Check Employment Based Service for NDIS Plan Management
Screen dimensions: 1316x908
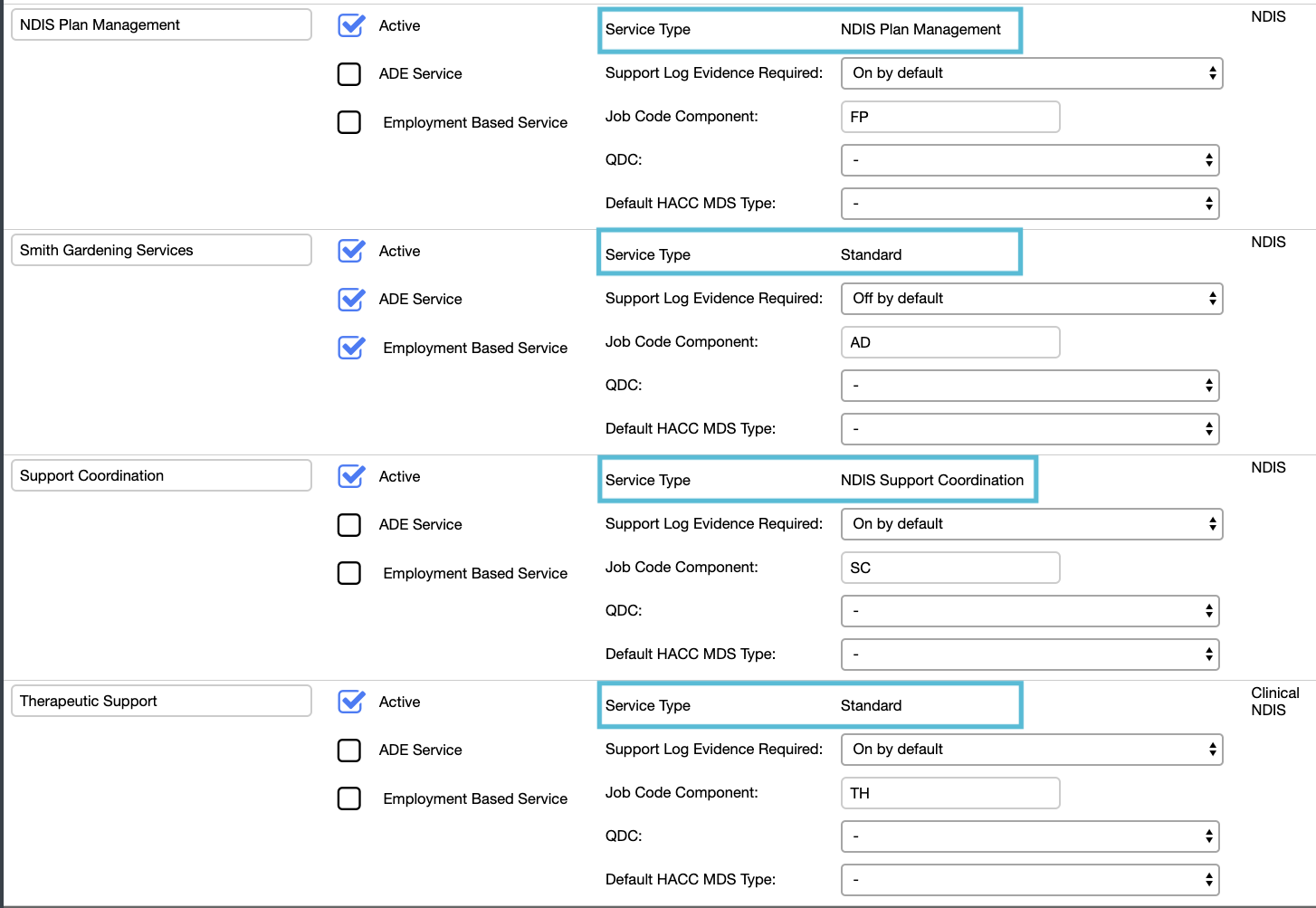click(x=349, y=121)
